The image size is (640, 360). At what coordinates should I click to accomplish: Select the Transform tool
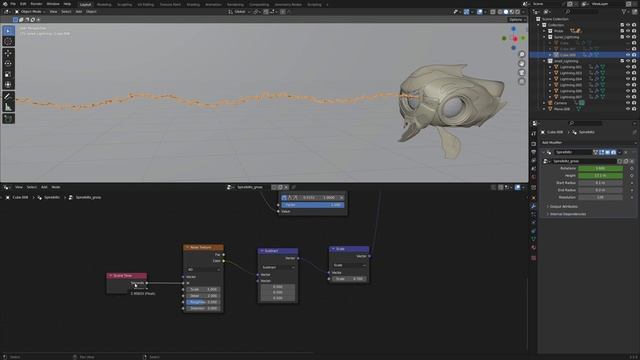pos(8,84)
